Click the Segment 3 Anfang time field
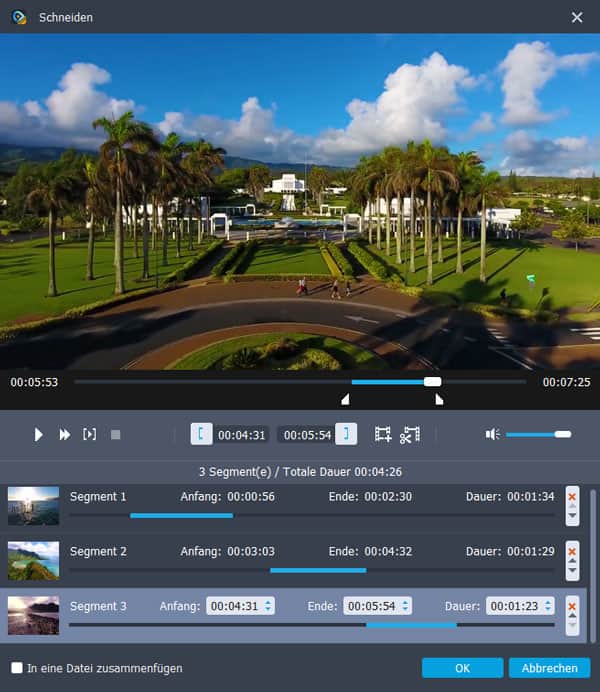 pyautogui.click(x=240, y=606)
